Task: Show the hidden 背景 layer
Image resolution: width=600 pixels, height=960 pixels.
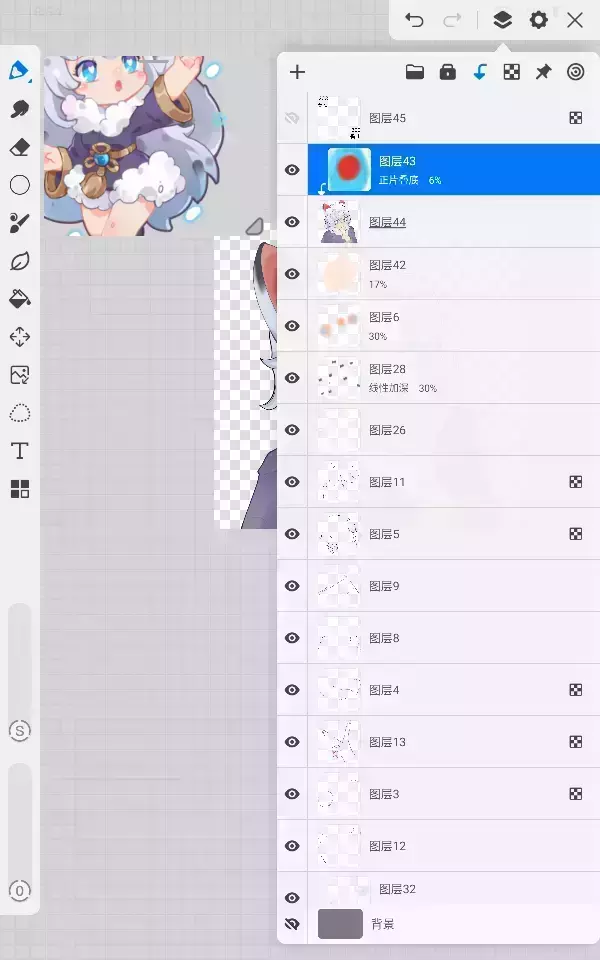Action: click(292, 924)
